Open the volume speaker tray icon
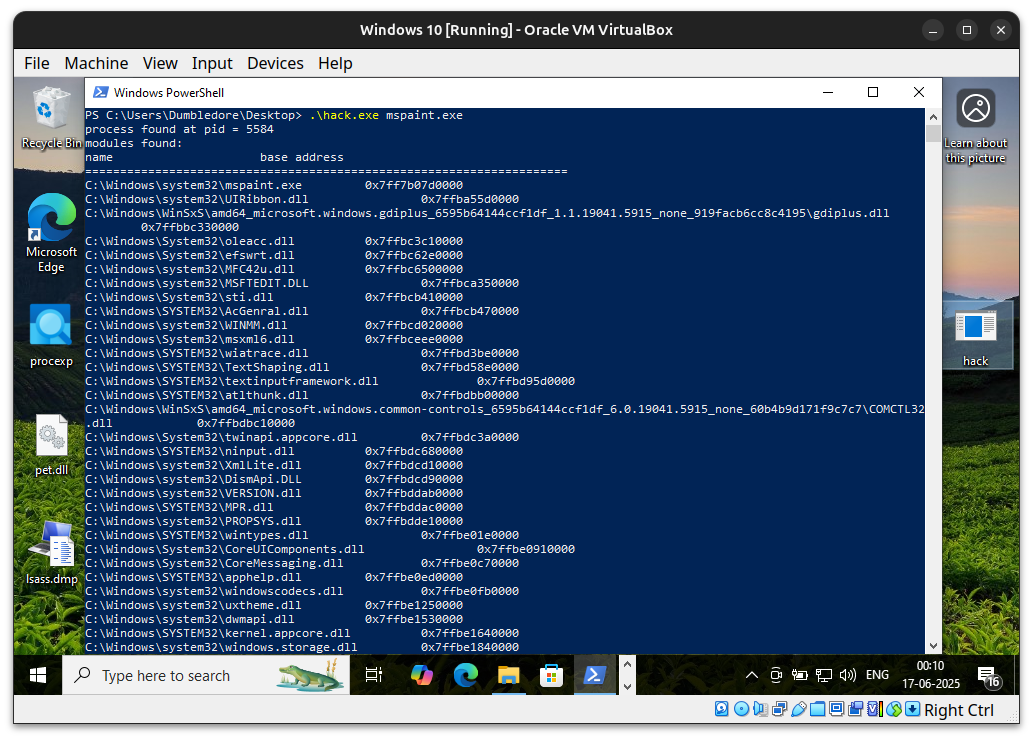1033x740 pixels. tap(848, 675)
